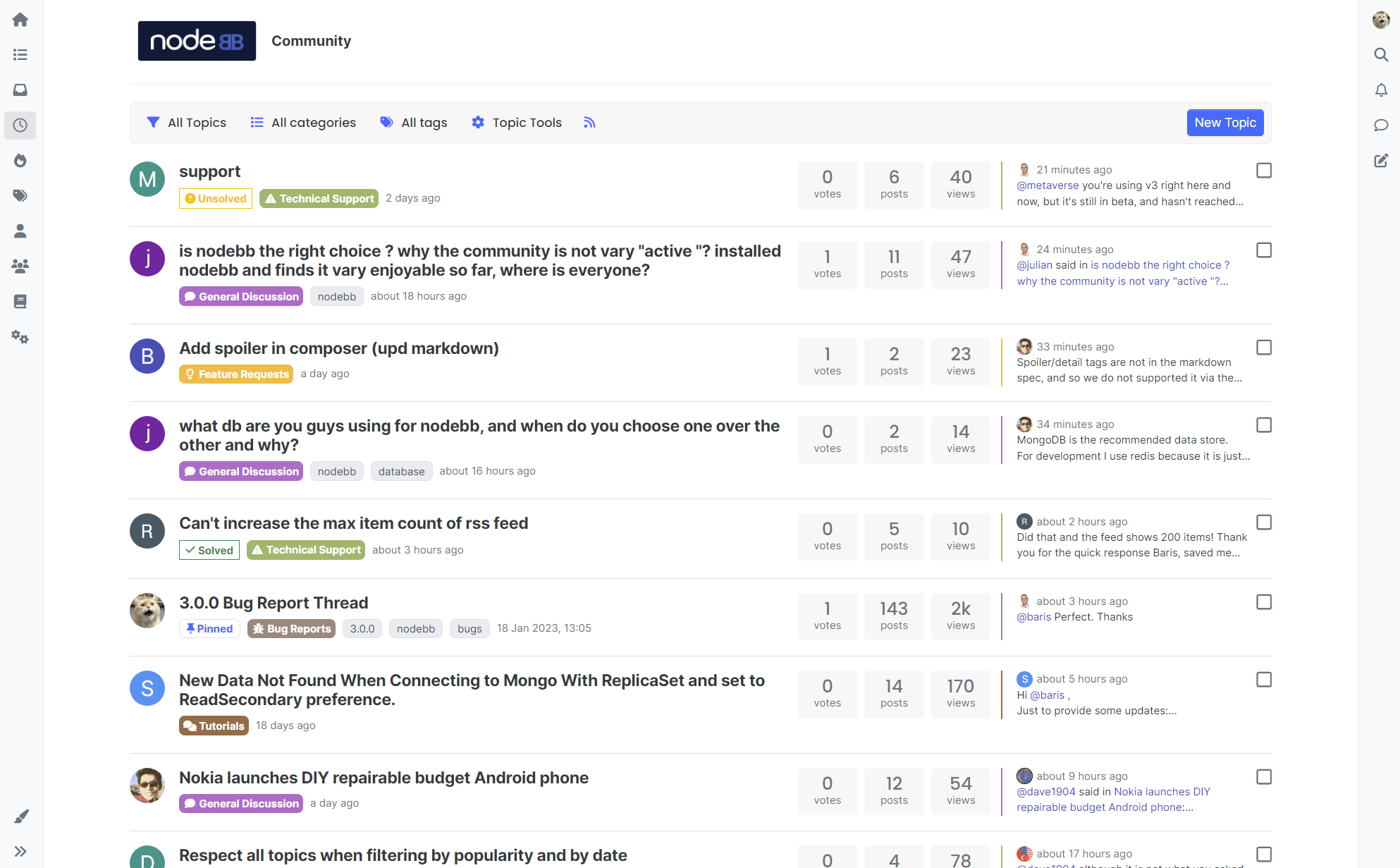Select the "support" topic checkbox
This screenshot has width=1400, height=868.
coord(1264,171)
